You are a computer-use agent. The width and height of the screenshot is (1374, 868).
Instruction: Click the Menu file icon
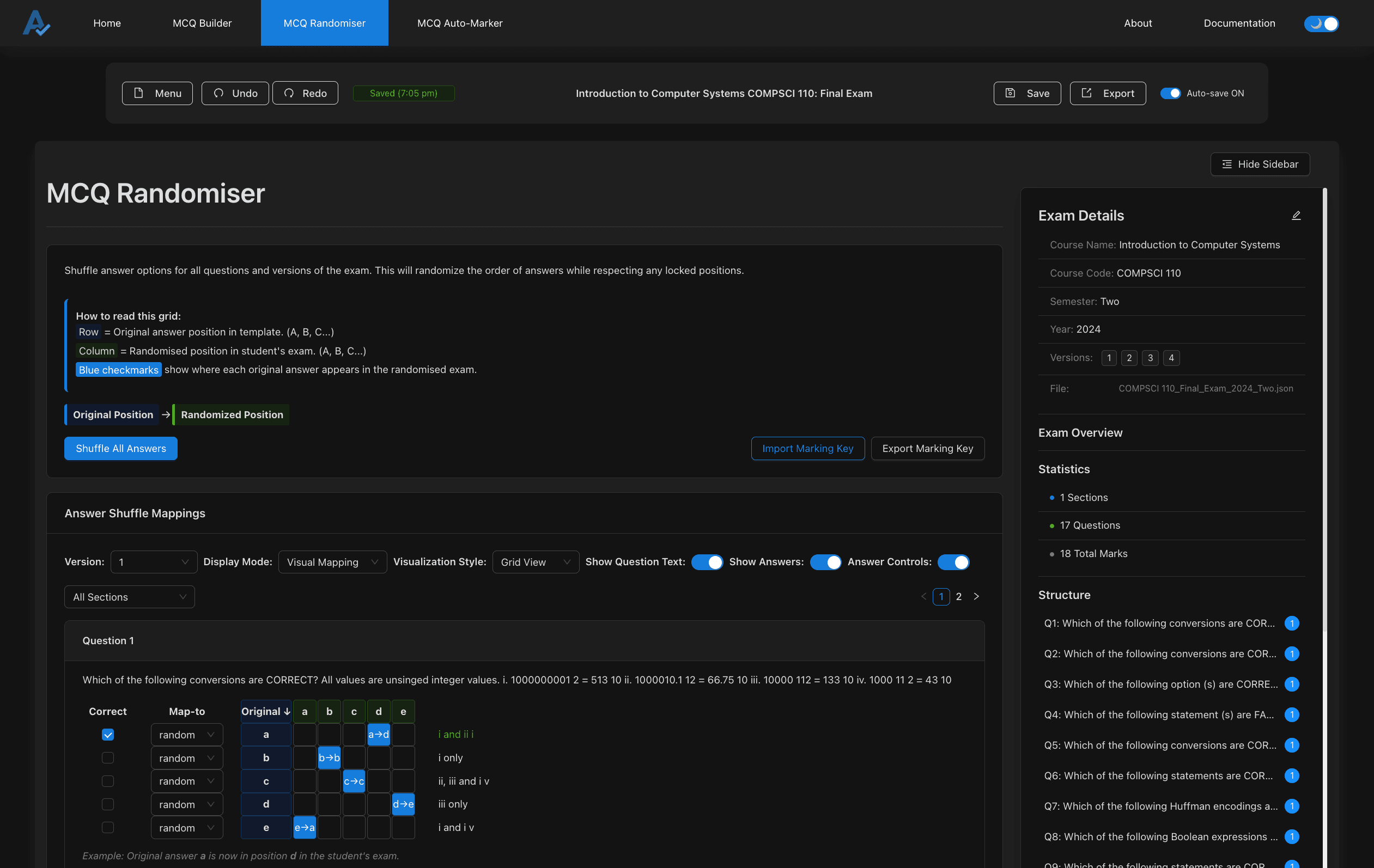tap(139, 93)
